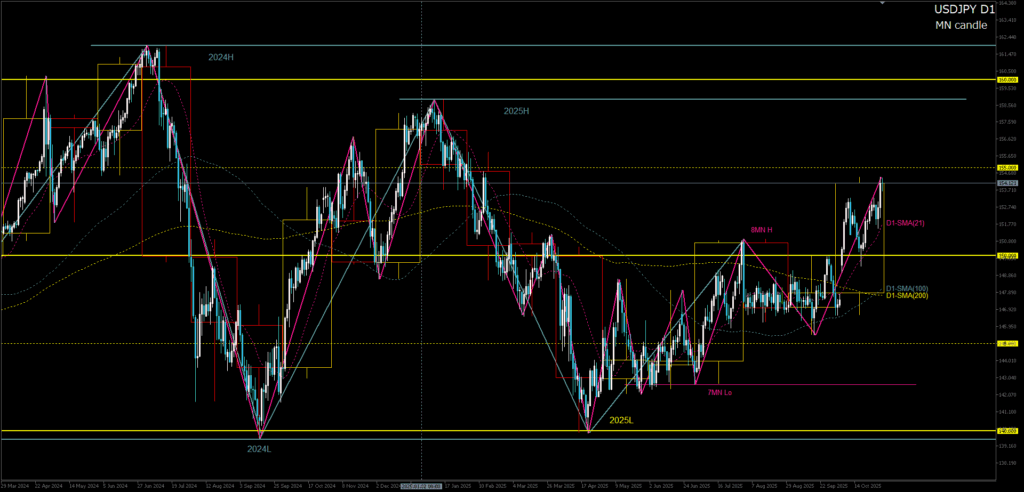The image size is (1024, 492).
Task: Select the D1-SMA(100) indicator label
Action: (x=909, y=288)
